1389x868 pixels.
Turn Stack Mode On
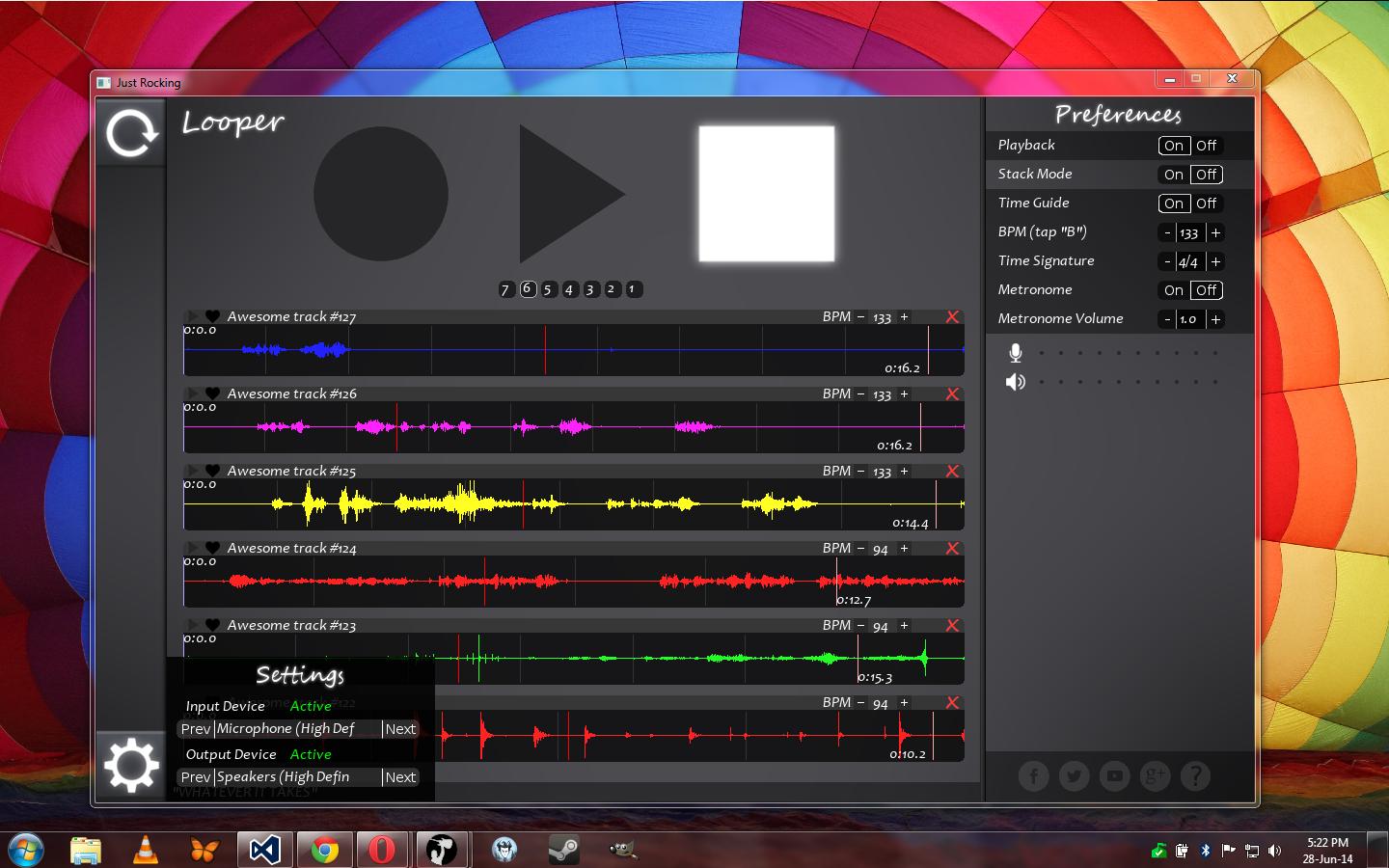[x=1174, y=175]
